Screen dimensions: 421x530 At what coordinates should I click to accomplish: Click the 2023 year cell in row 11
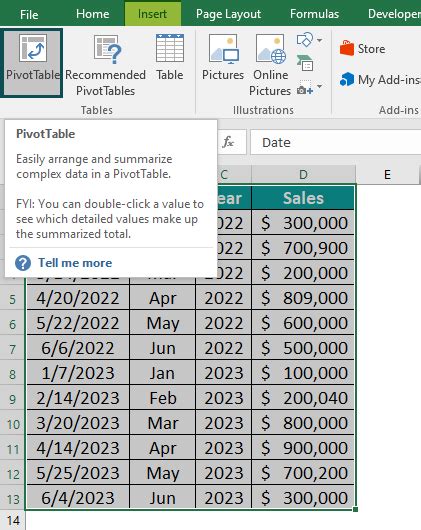pyautogui.click(x=224, y=448)
